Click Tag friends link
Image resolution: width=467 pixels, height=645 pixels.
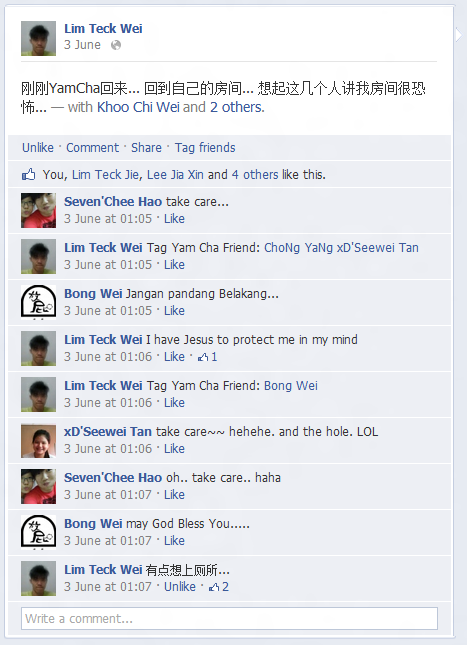pos(205,148)
